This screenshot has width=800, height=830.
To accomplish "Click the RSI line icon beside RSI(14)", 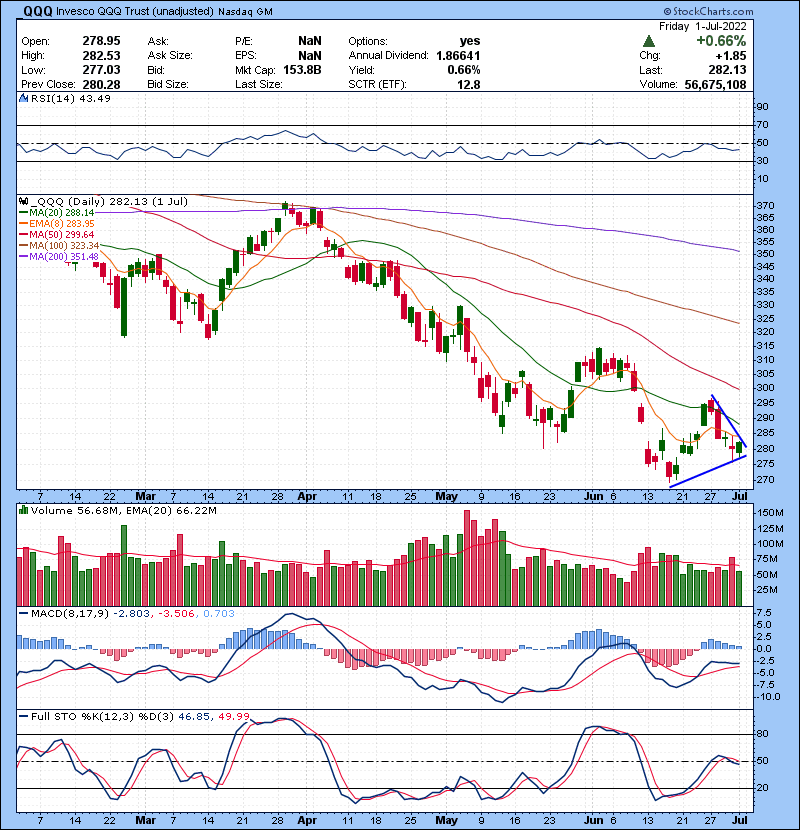I will [x=23, y=98].
